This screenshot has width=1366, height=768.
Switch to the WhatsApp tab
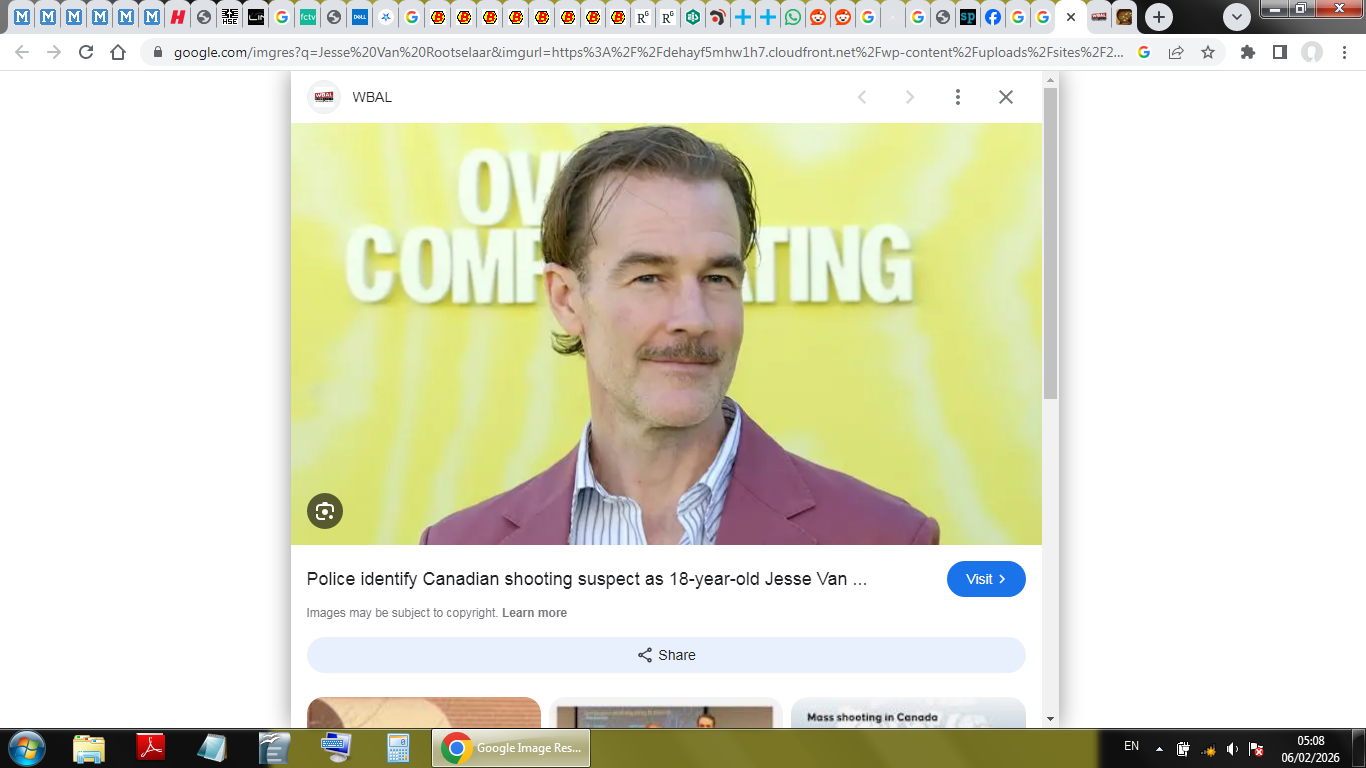coord(793,17)
